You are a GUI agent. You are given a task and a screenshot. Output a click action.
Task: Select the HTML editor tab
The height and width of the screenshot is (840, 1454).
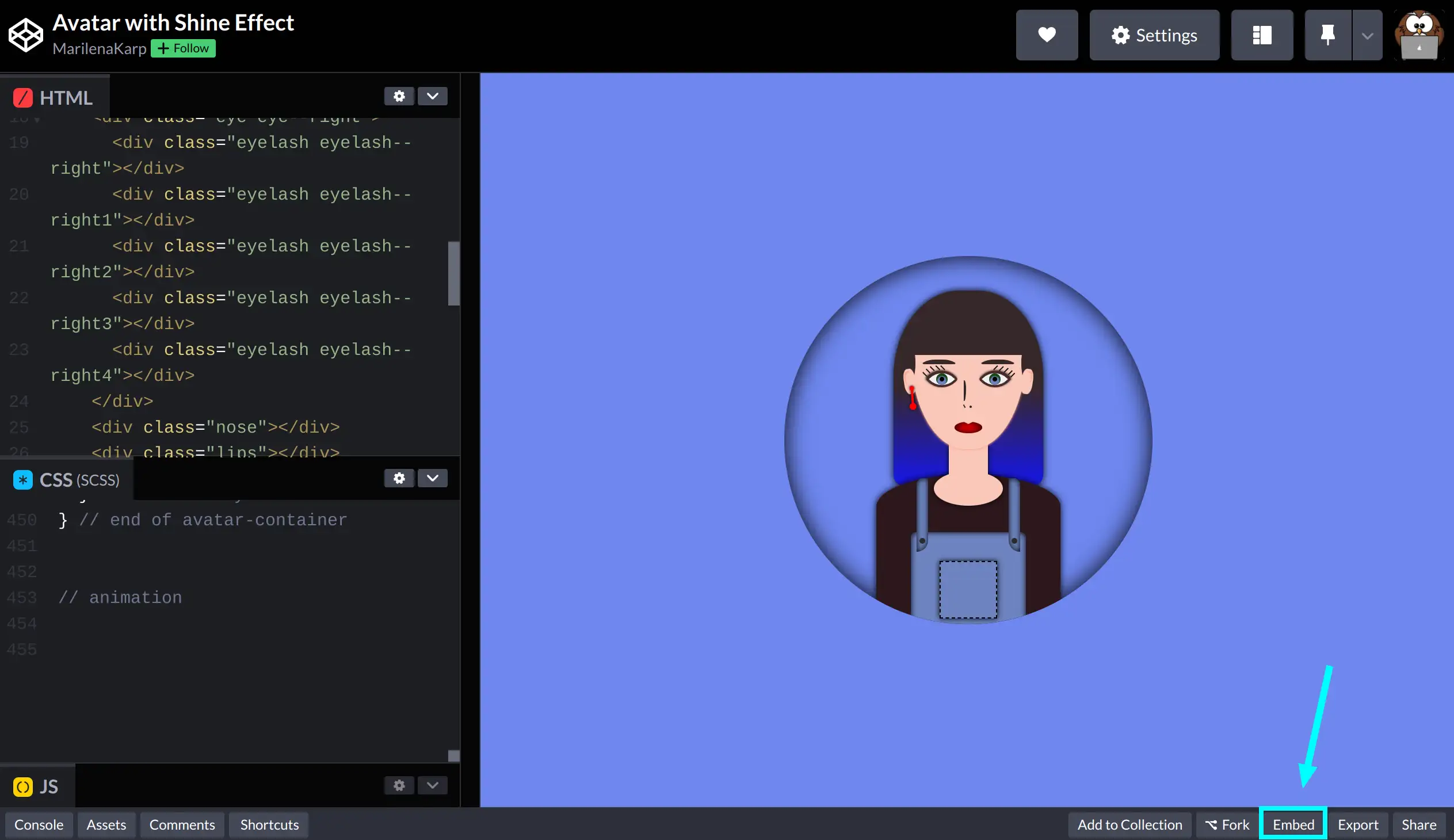54,97
